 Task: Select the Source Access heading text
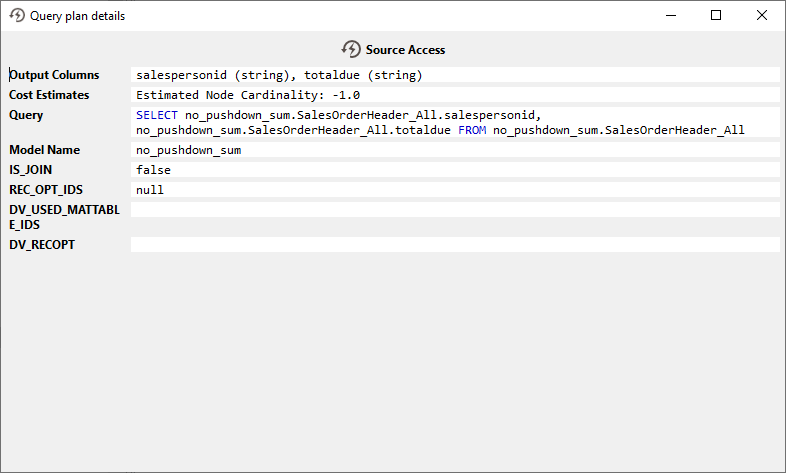(405, 50)
